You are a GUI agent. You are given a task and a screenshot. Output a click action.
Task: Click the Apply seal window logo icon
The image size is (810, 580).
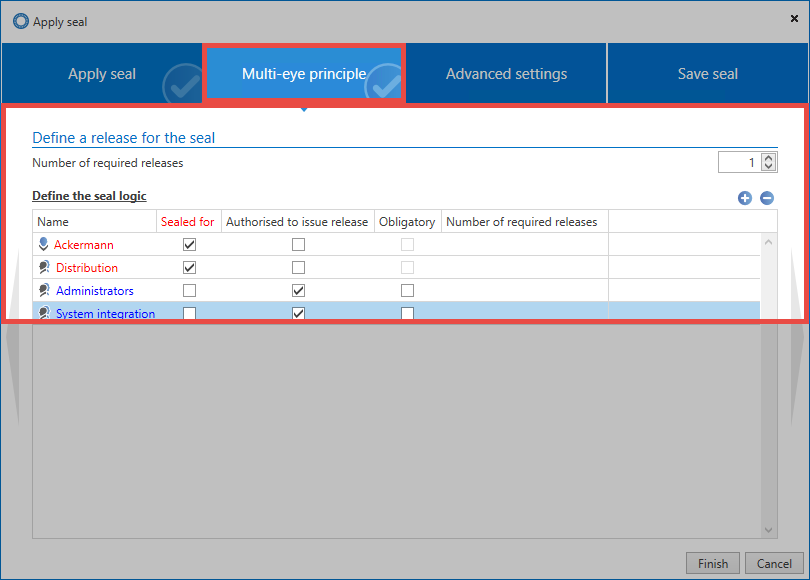(21, 21)
